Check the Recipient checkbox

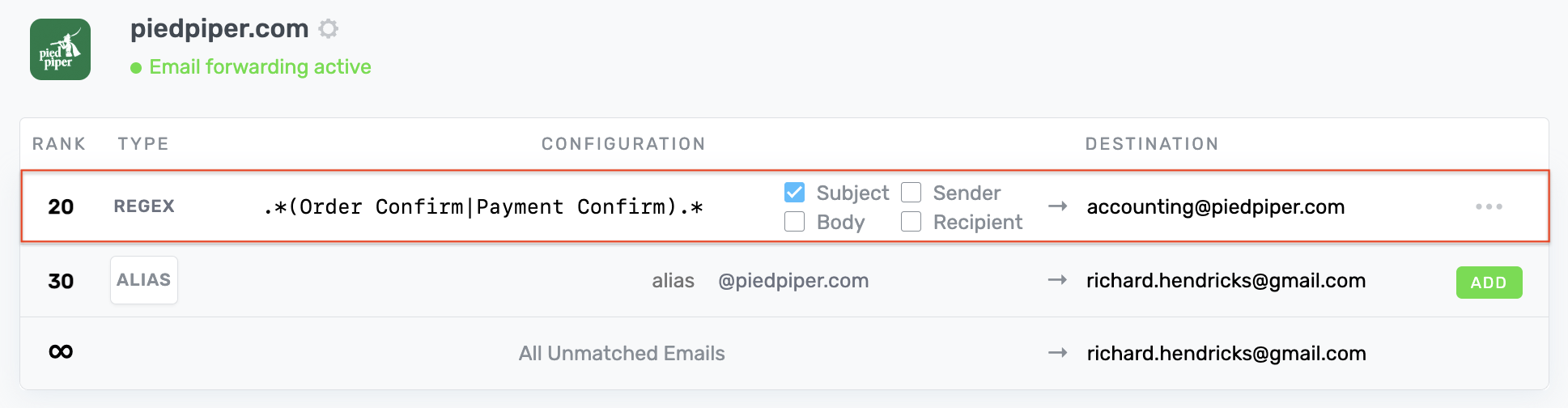(911, 222)
